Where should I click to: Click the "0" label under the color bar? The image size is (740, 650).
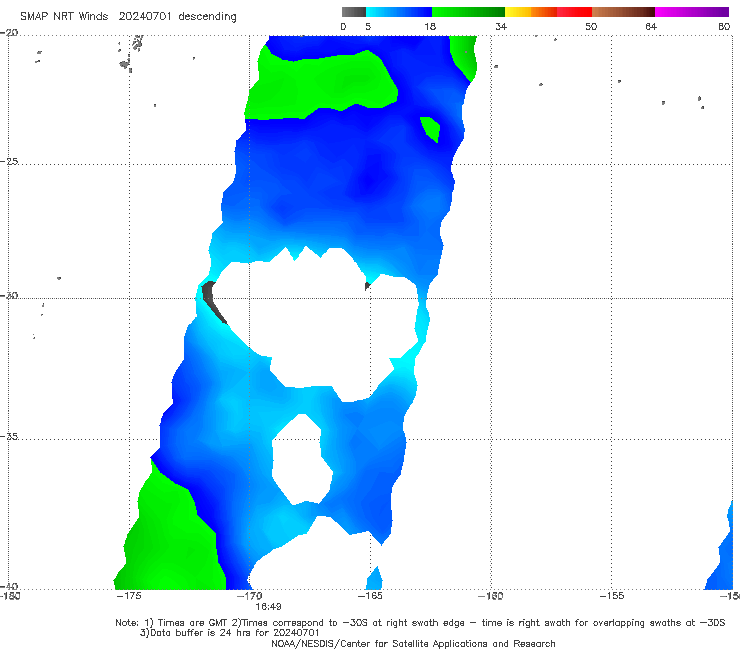pyautogui.click(x=343, y=27)
